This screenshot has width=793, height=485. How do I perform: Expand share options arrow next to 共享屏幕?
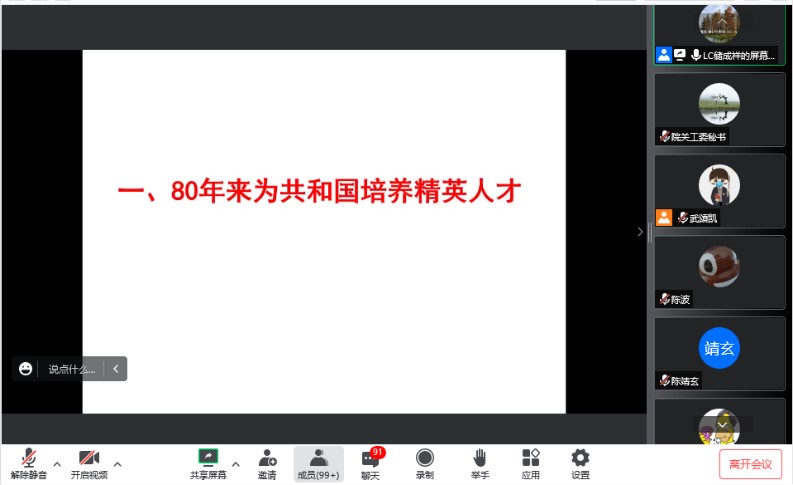coord(236,464)
